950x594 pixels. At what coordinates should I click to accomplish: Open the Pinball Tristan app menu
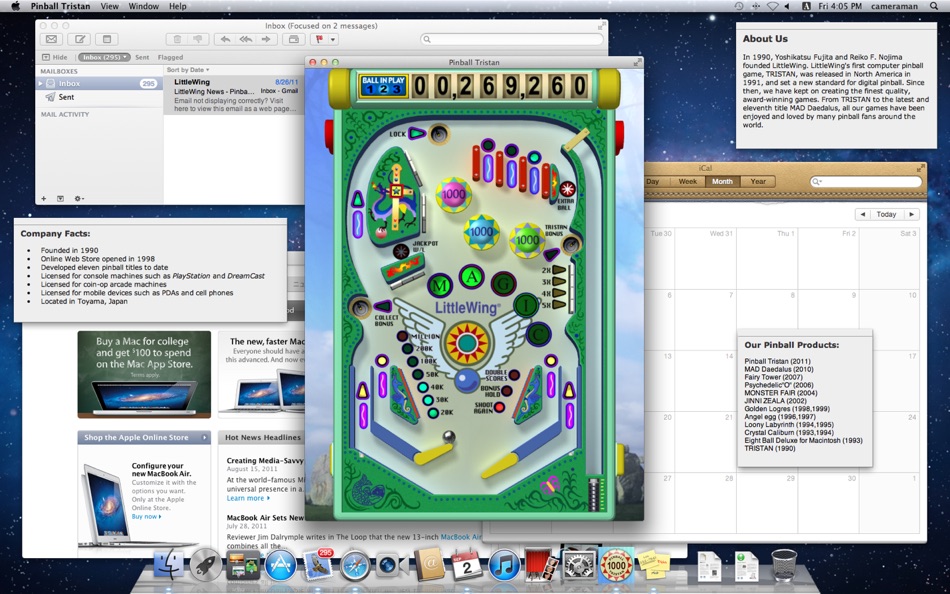[61, 6]
